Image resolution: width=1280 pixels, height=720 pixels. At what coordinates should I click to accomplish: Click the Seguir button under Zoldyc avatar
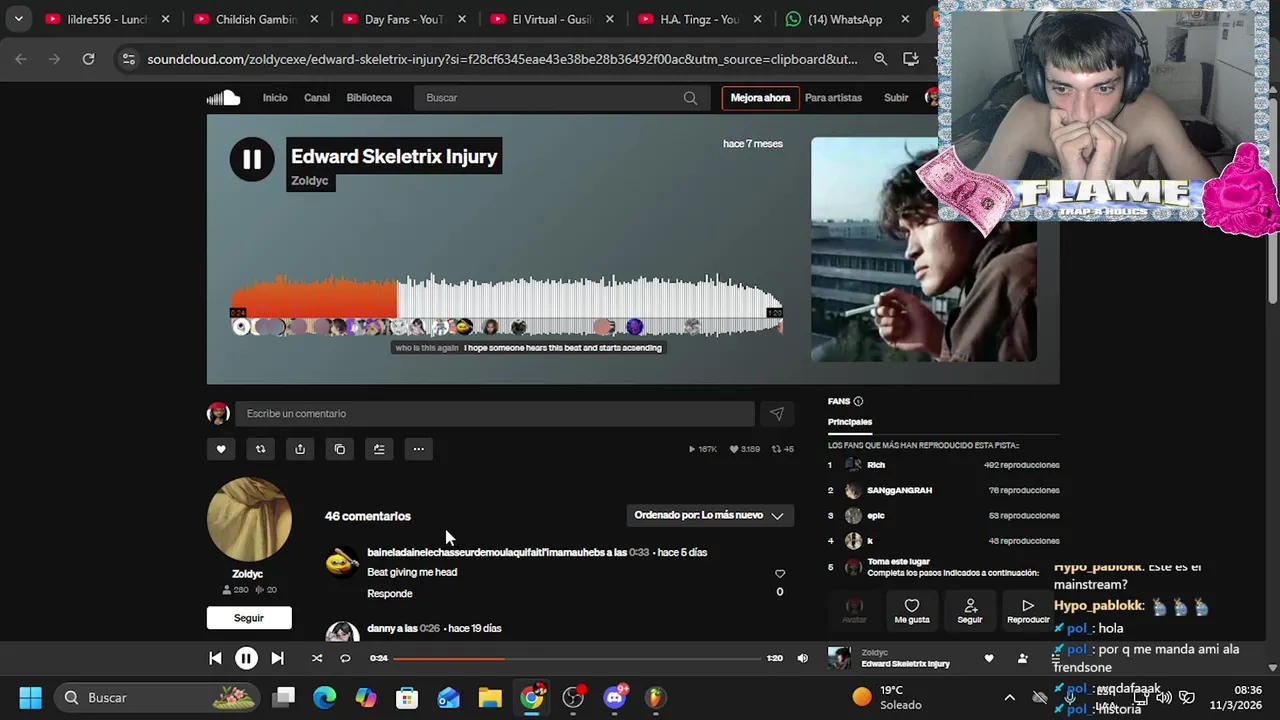click(249, 618)
